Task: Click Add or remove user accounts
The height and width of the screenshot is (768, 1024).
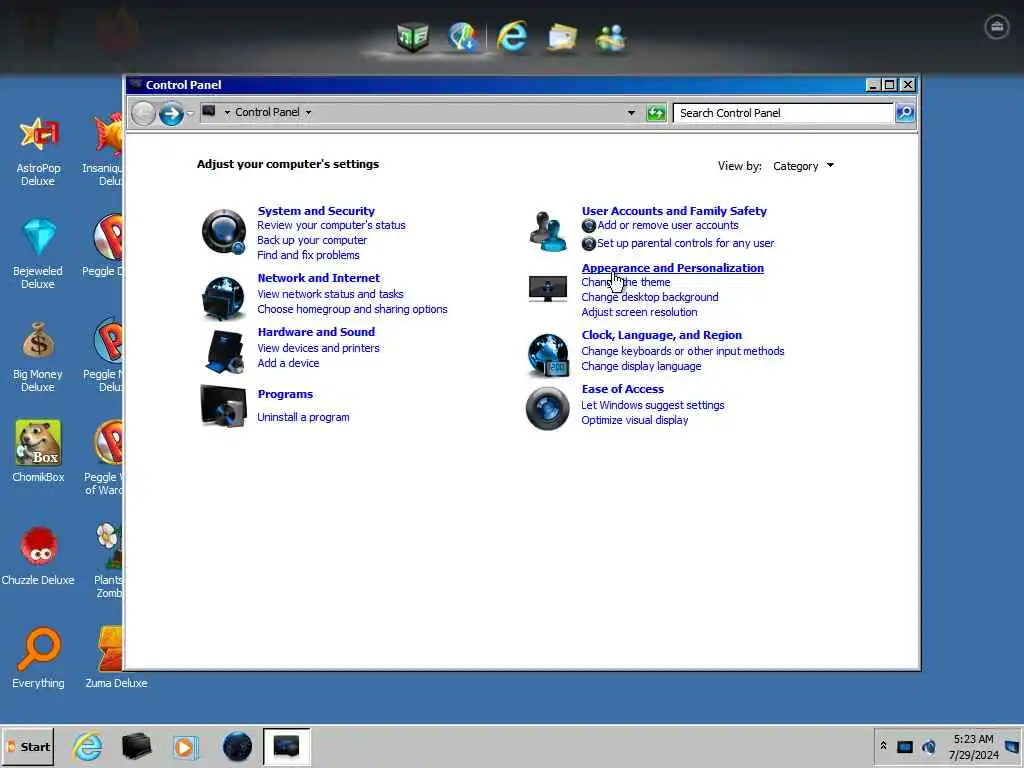Action: pyautogui.click(x=667, y=225)
